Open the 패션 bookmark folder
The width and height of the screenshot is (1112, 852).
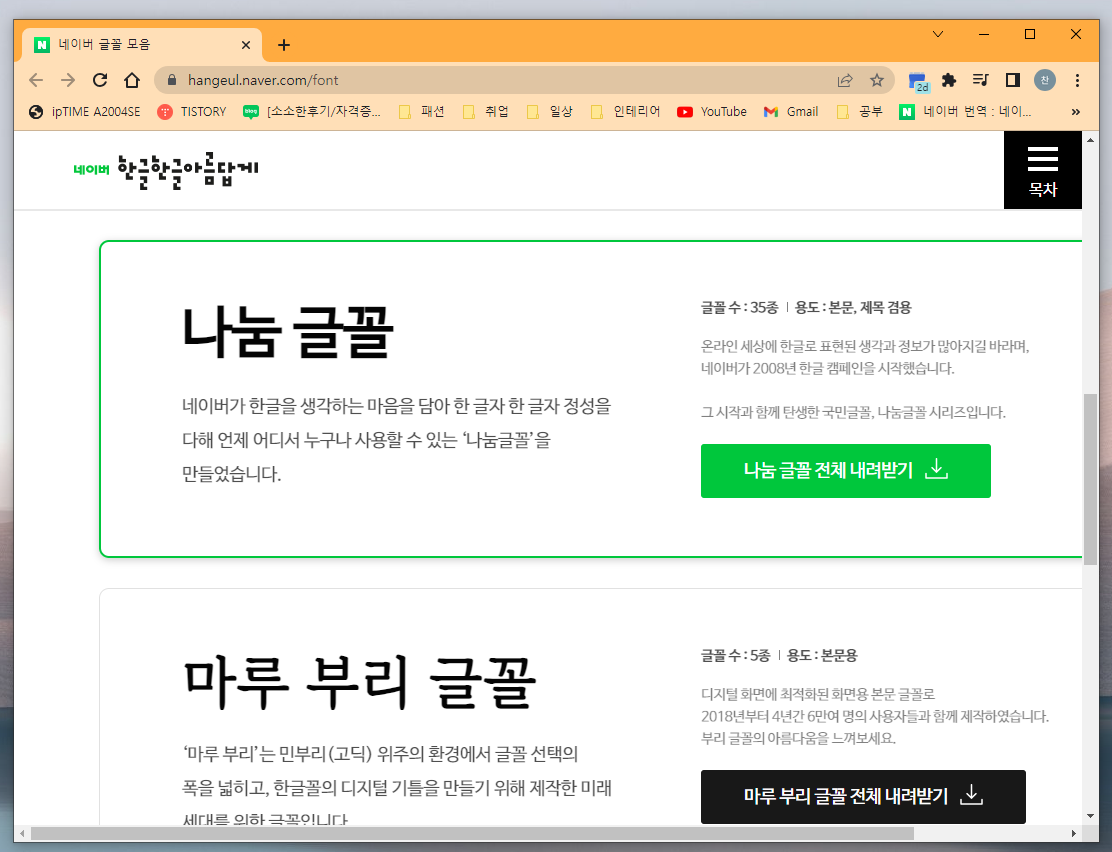[422, 111]
